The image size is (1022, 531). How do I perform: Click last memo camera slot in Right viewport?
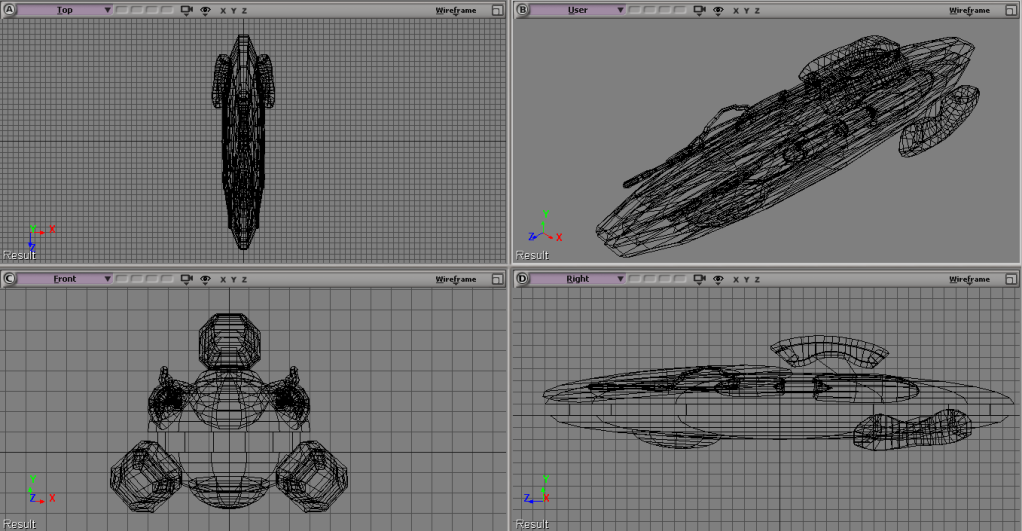[680, 279]
